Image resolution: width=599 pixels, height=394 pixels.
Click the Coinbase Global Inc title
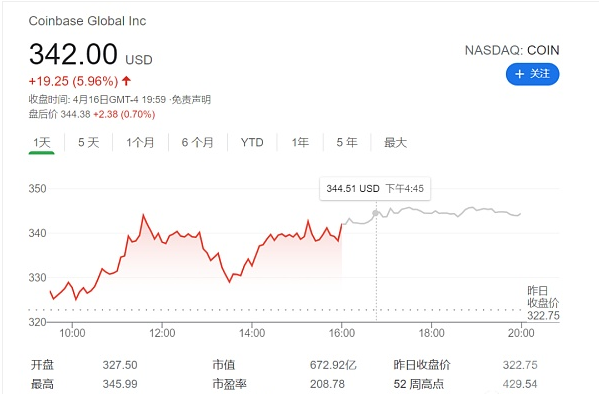click(x=87, y=21)
